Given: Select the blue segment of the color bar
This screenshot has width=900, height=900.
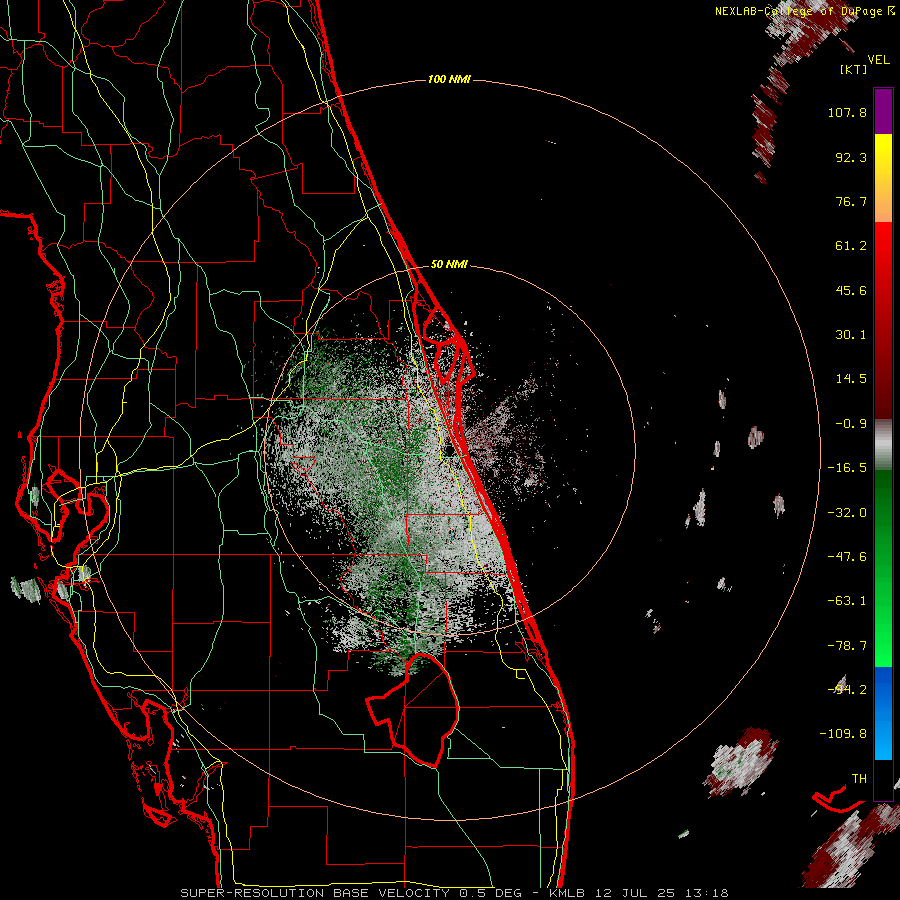Looking at the screenshot, I should coord(883,713).
